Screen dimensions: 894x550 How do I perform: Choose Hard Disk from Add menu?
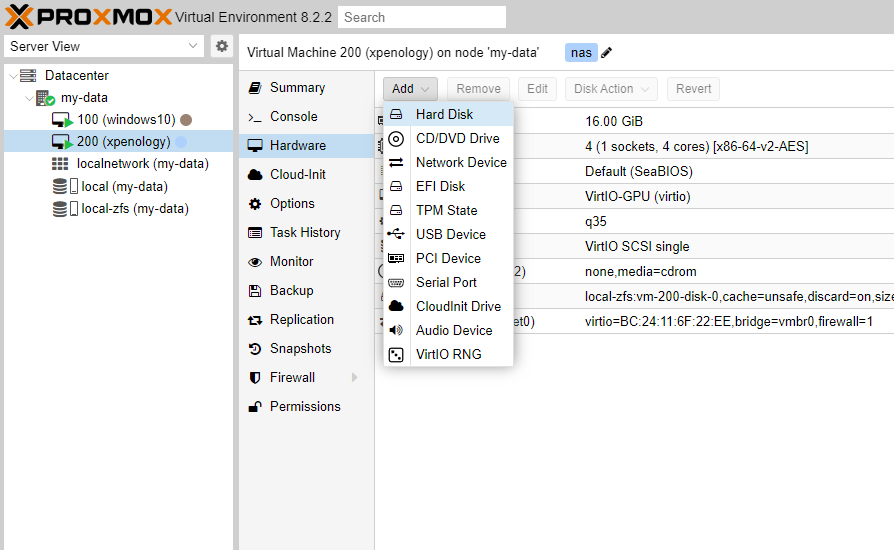click(x=449, y=115)
